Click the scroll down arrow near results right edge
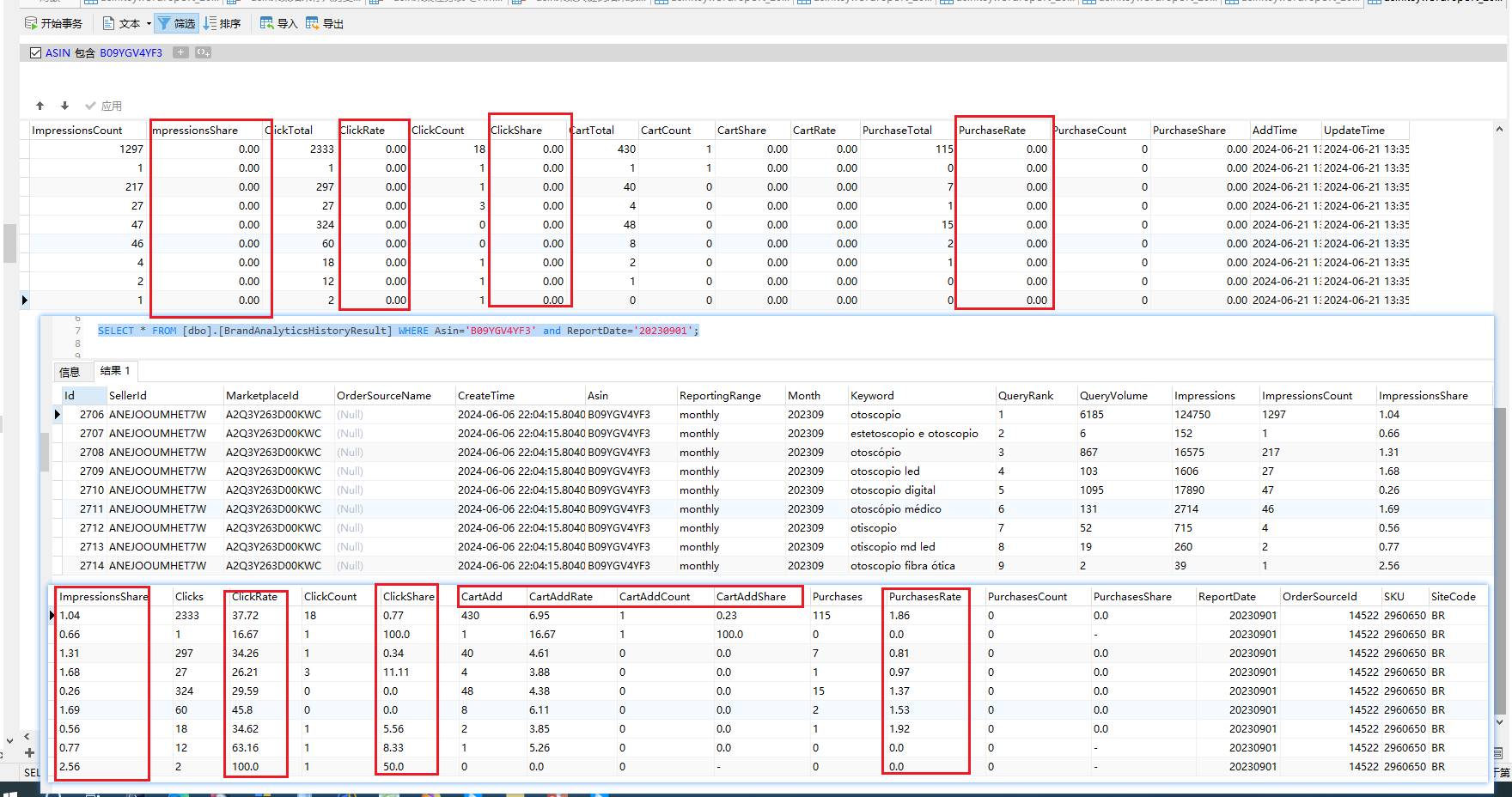 [x=1499, y=722]
